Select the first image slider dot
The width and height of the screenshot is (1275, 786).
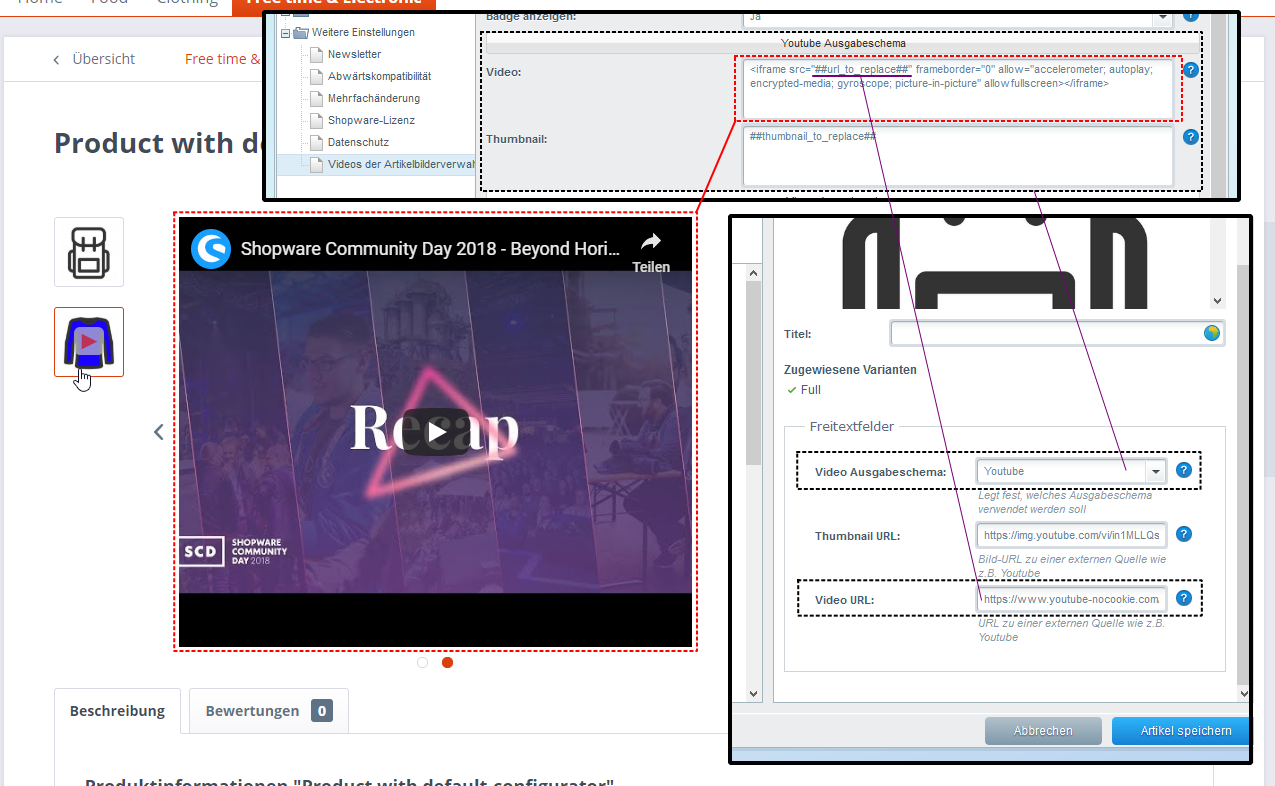[422, 662]
